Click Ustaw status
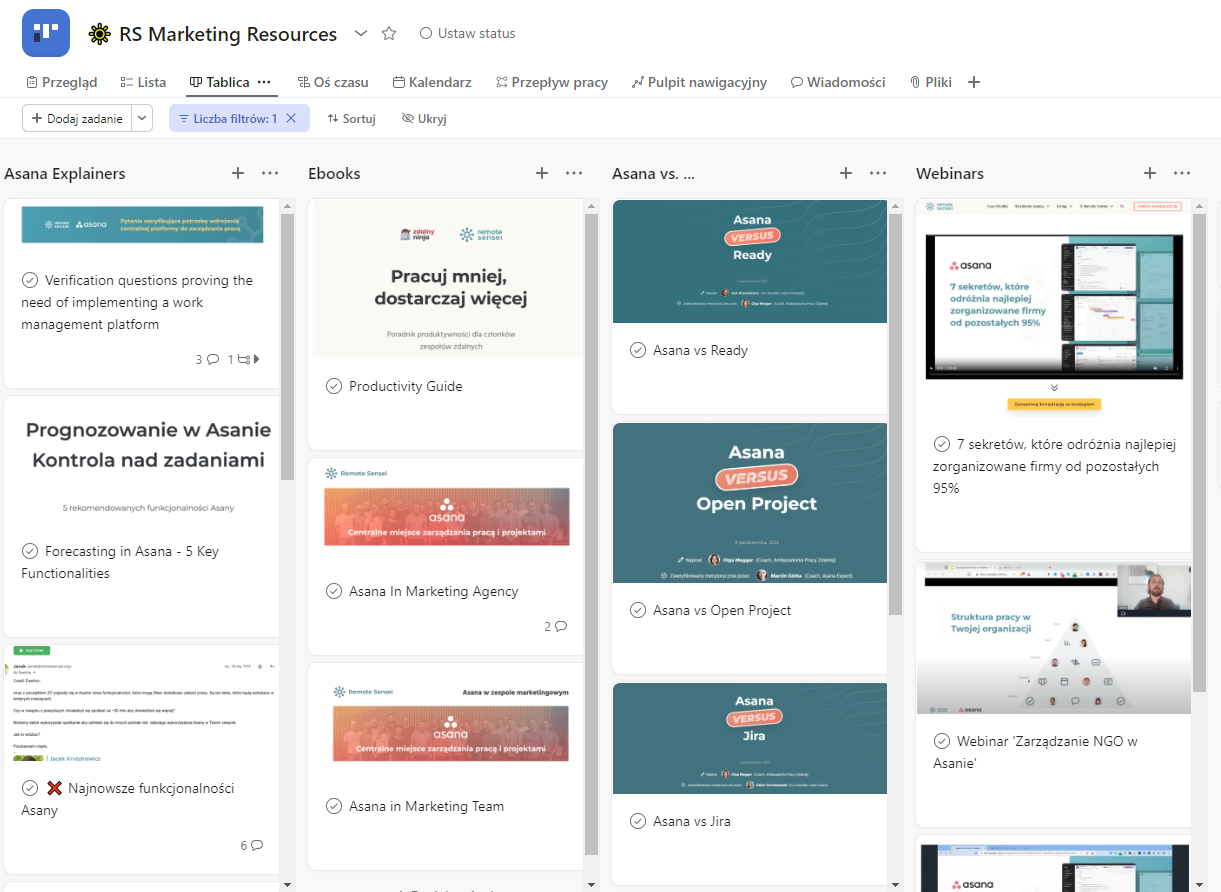This screenshot has height=892, width=1221. tap(468, 33)
